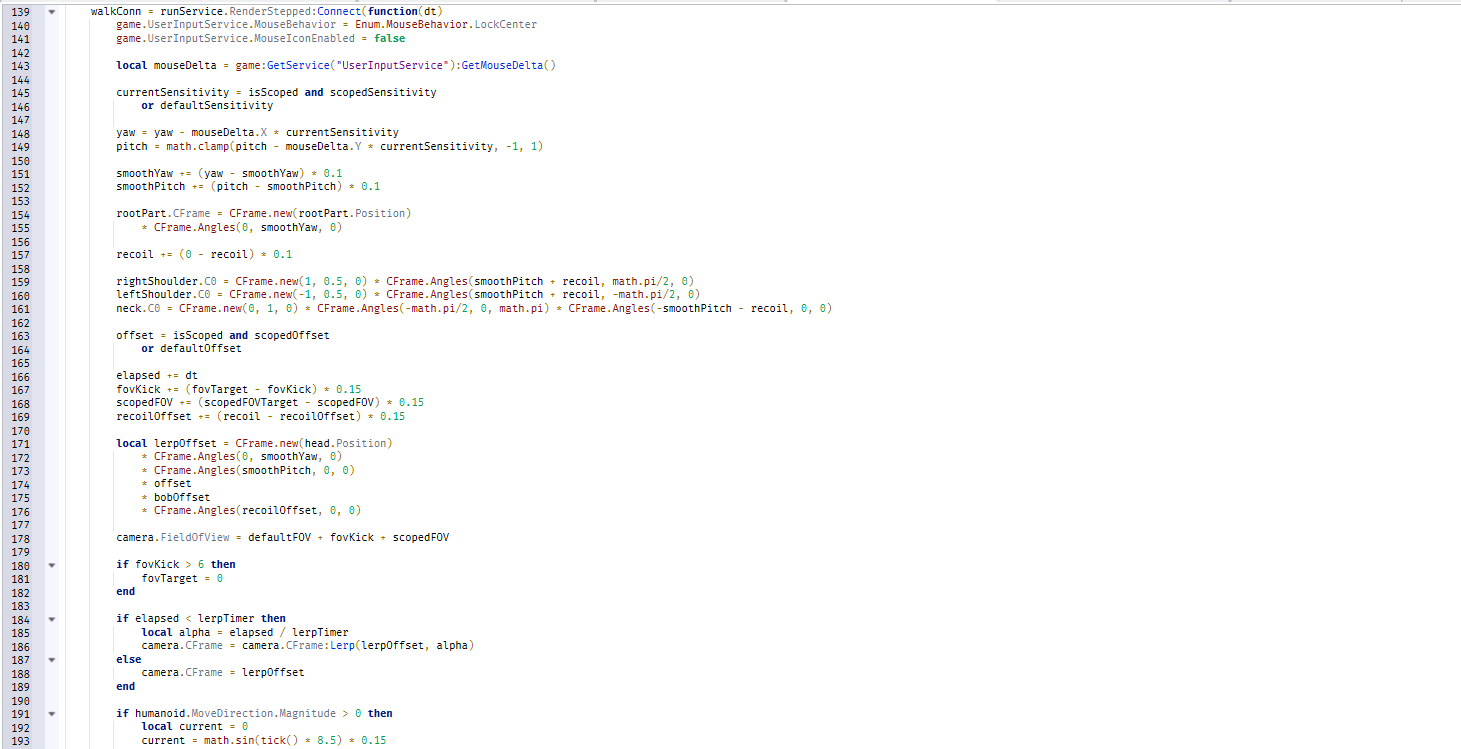Collapse the fold arrow at line 191
1461x749 pixels.
[x=51, y=714]
